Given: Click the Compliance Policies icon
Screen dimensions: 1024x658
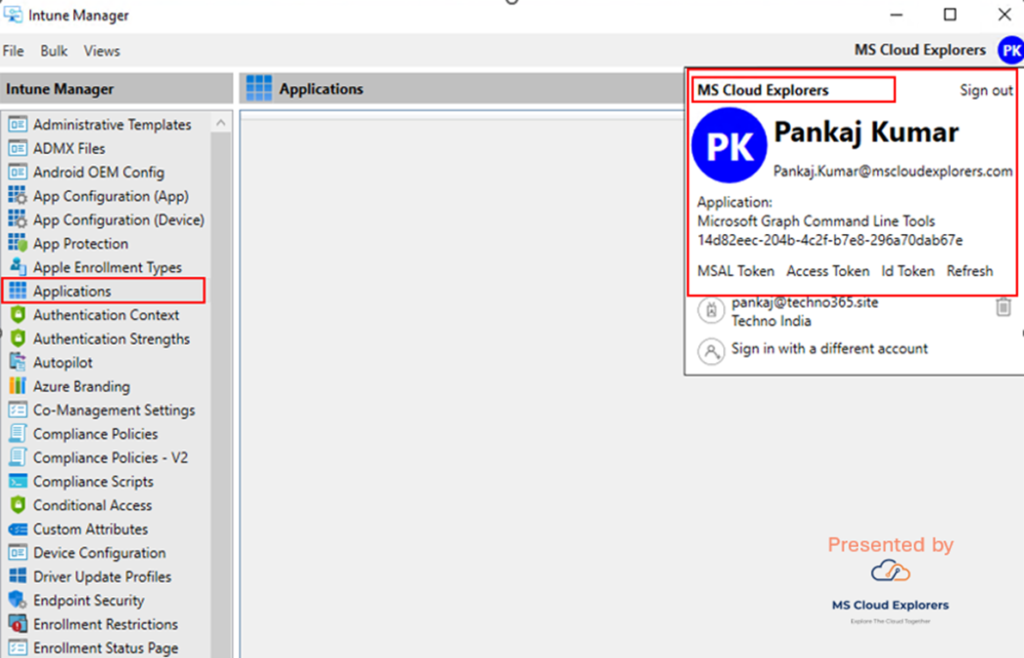Looking at the screenshot, I should (x=18, y=434).
